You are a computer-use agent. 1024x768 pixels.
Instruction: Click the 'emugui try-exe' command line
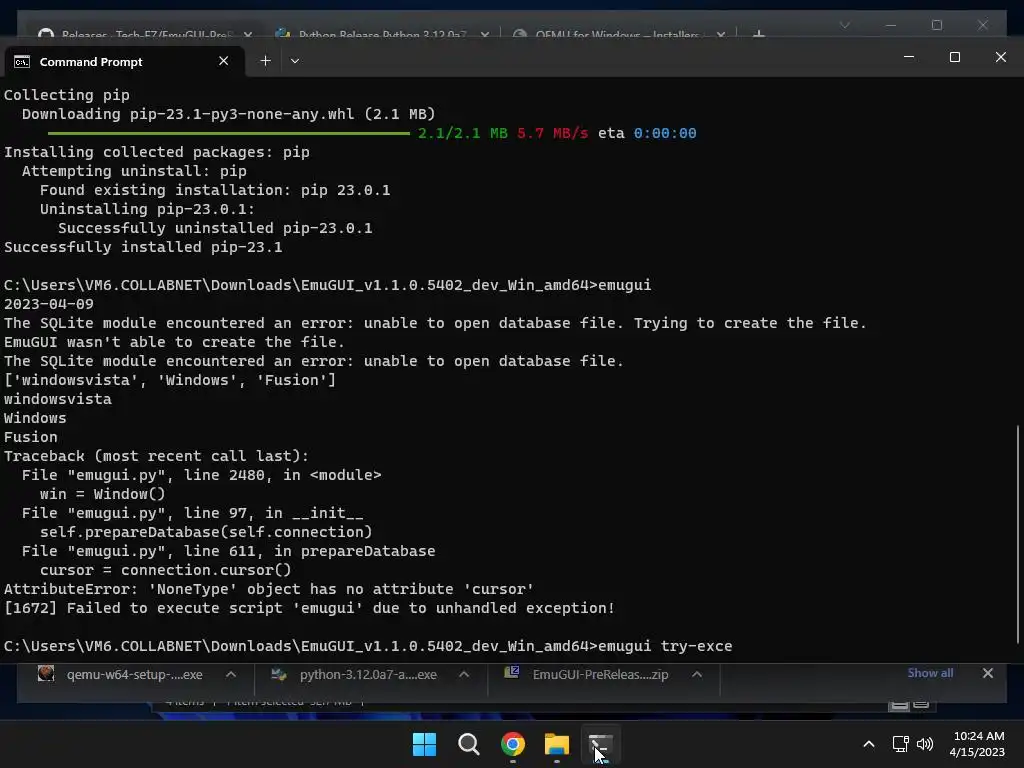coord(368,646)
